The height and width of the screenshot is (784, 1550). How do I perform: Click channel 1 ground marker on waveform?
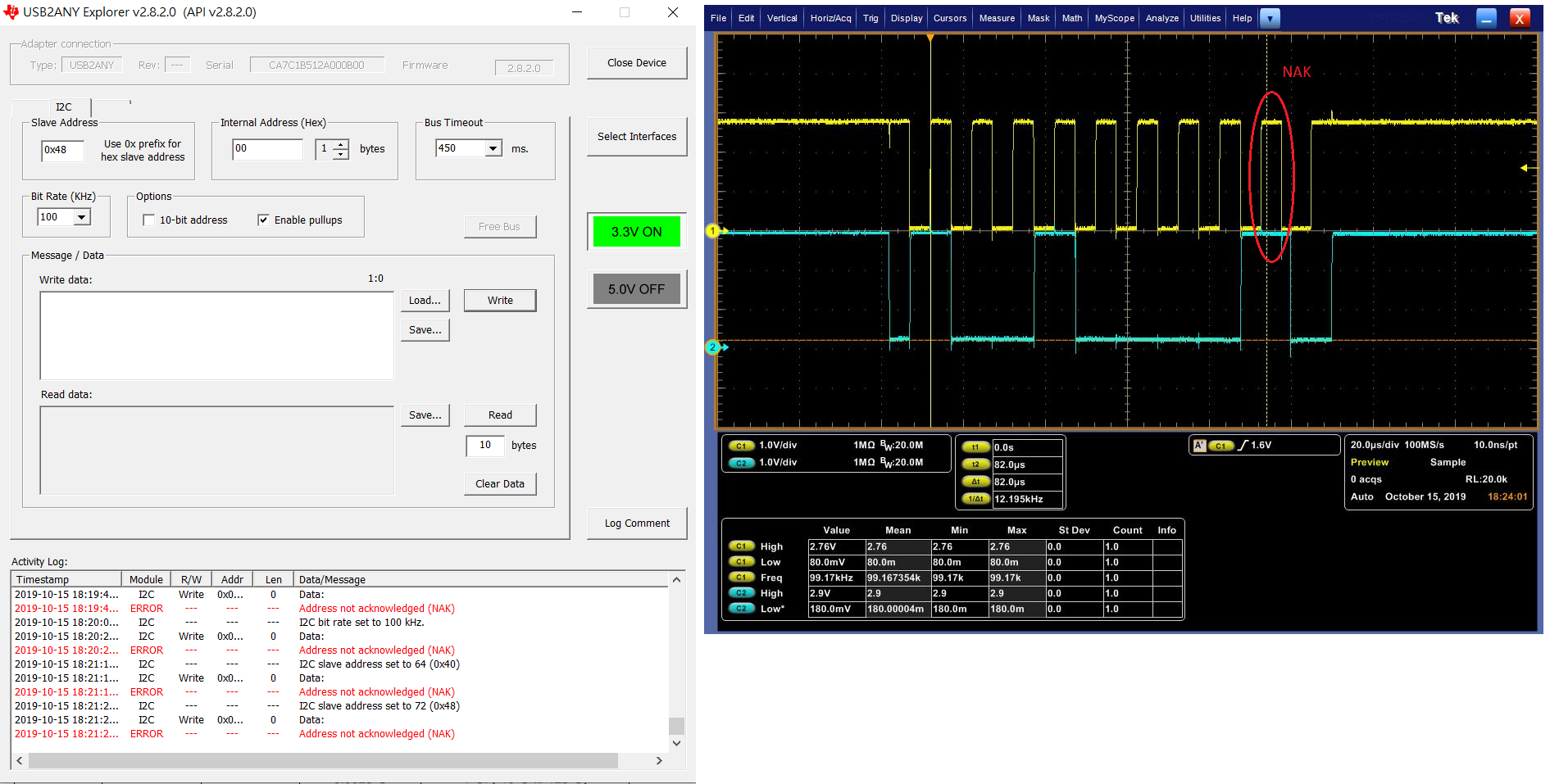[x=713, y=231]
